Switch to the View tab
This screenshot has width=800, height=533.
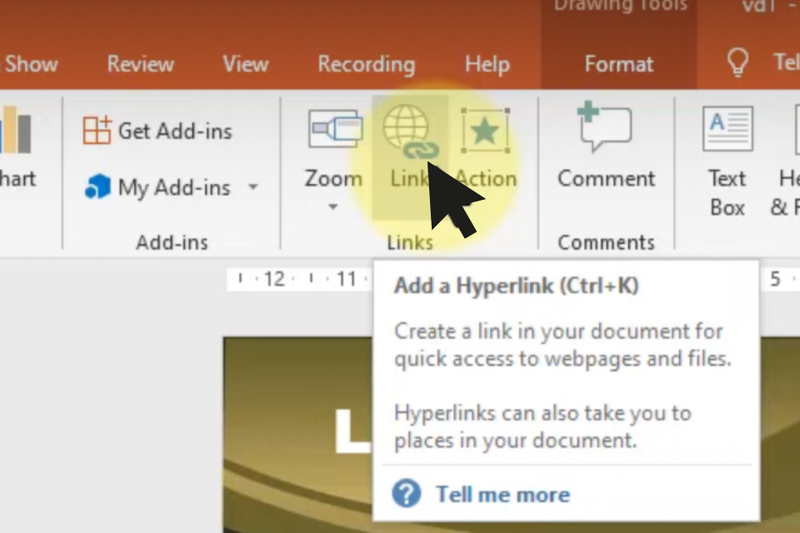245,64
